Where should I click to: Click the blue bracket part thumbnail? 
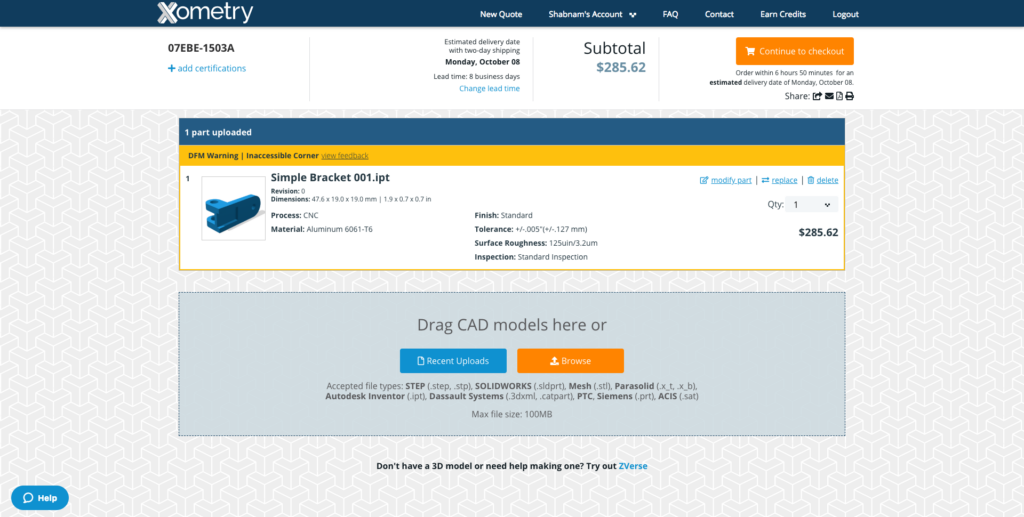(x=233, y=208)
